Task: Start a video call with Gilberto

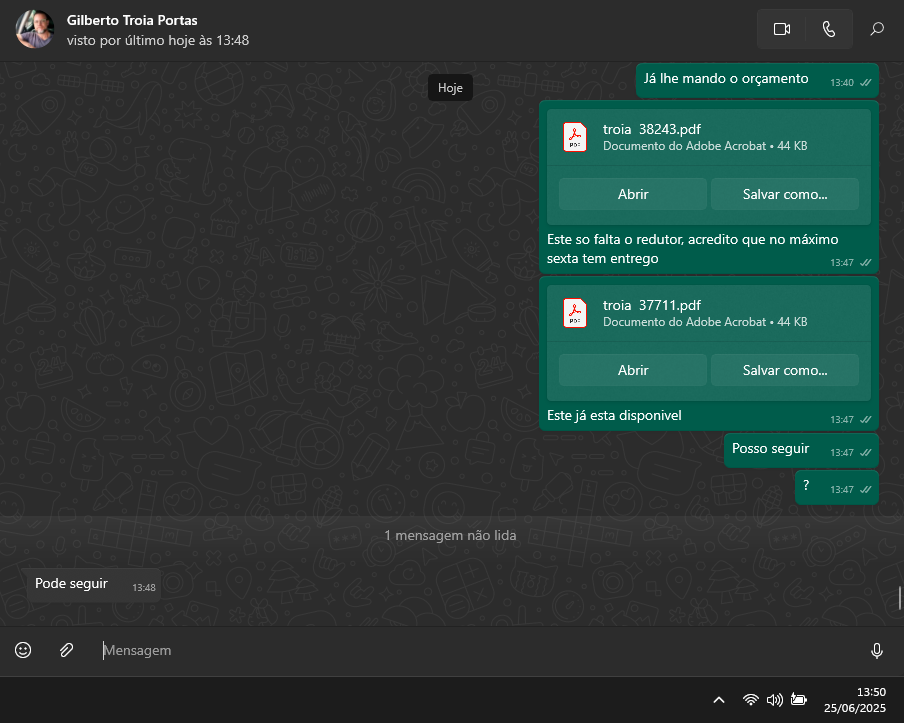Action: [782, 29]
